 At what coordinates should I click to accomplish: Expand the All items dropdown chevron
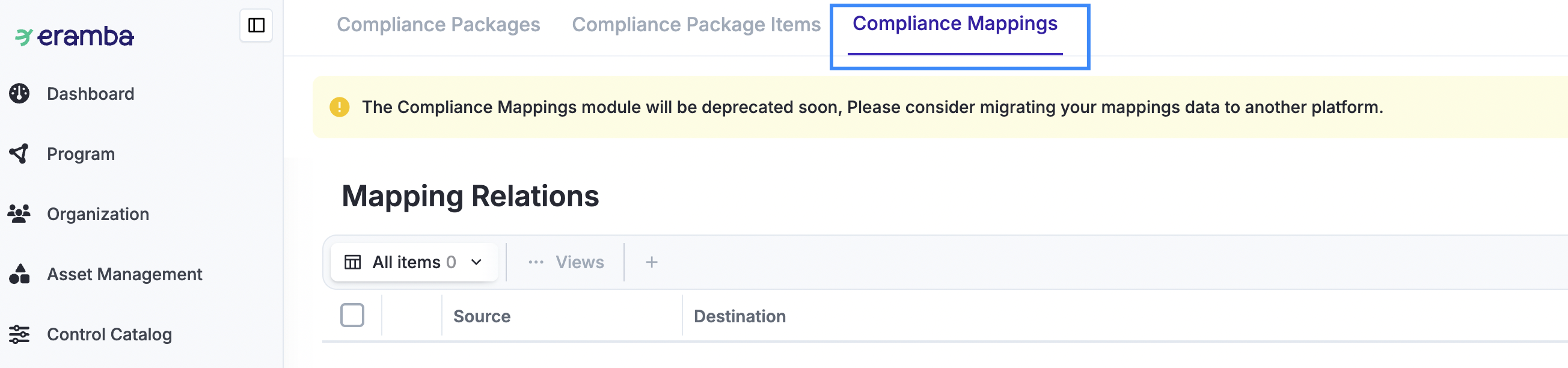pyautogui.click(x=476, y=262)
